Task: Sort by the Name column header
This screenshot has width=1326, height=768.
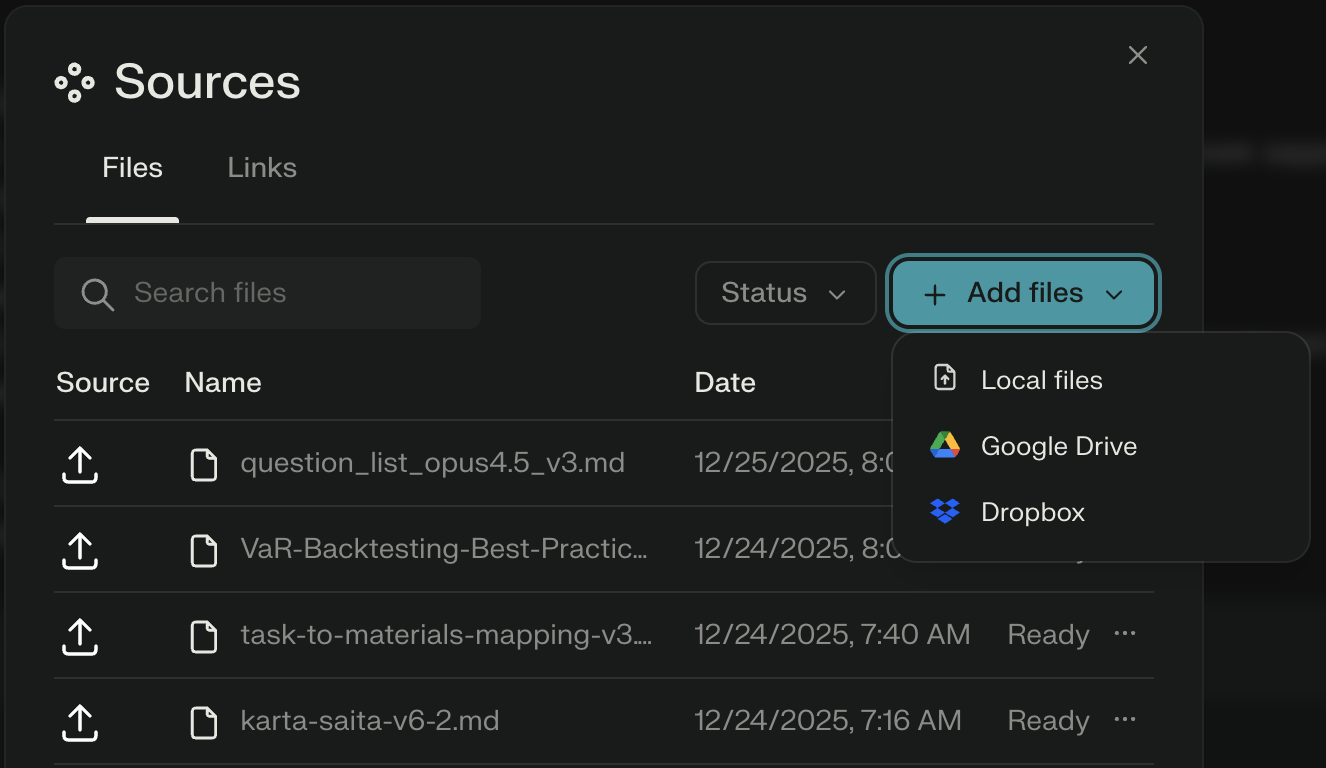Action: [223, 382]
